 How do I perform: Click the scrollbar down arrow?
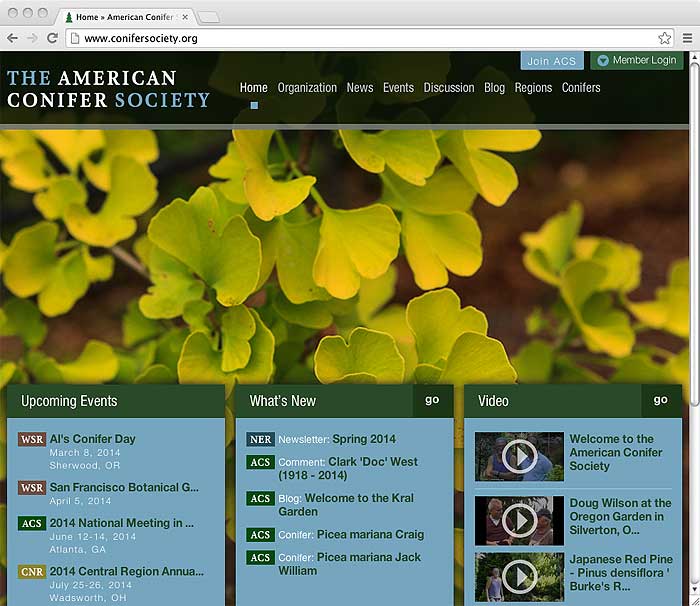click(695, 590)
